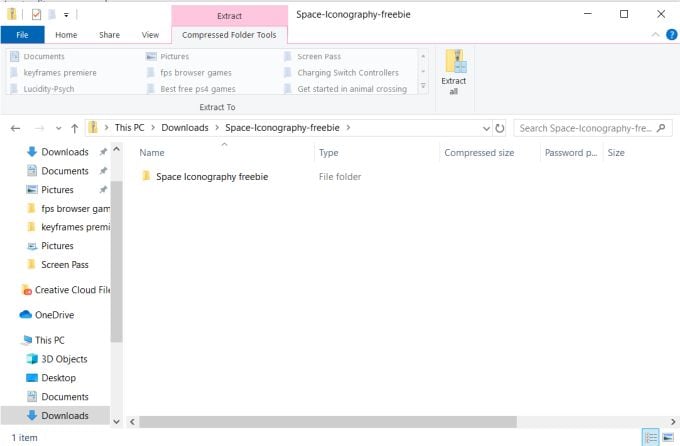Image resolution: width=680 pixels, height=446 pixels.
Task: Click the back navigation arrow
Action: coord(16,128)
